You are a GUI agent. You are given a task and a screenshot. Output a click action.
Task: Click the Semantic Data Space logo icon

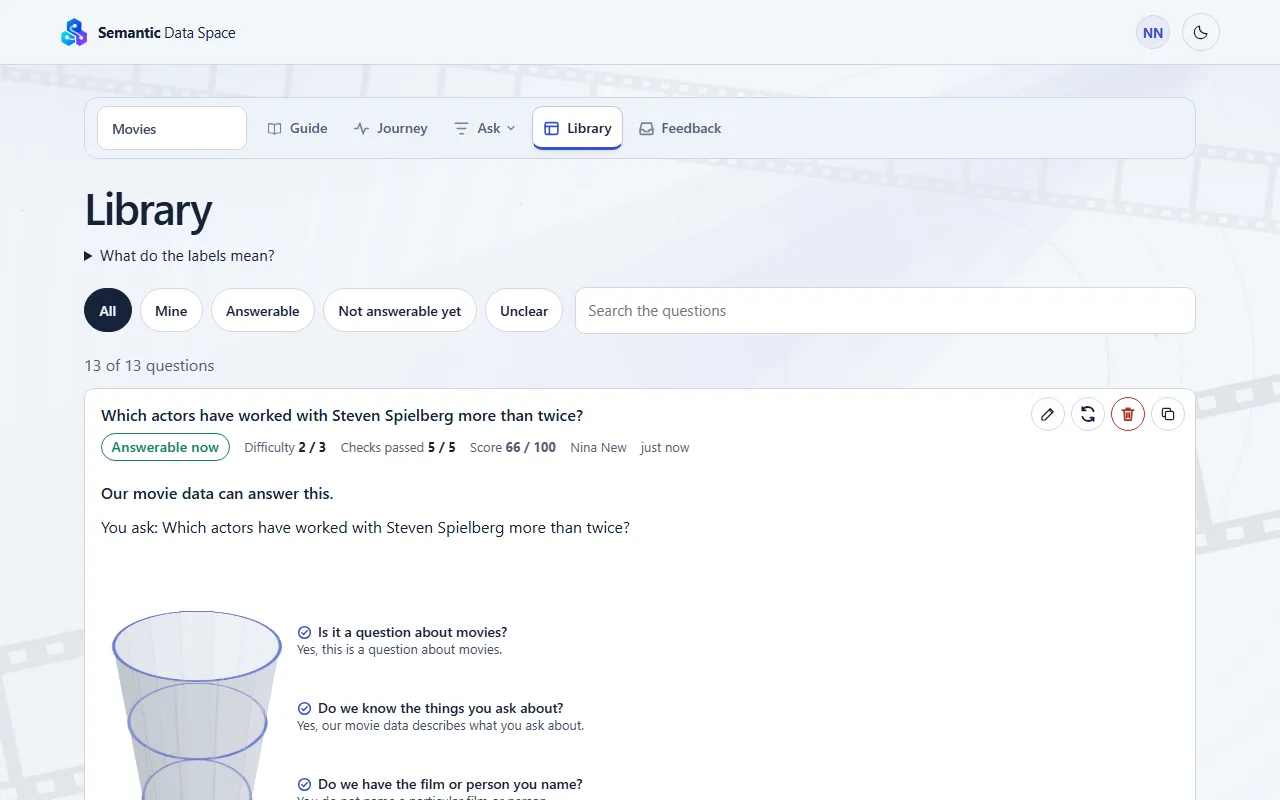click(74, 33)
